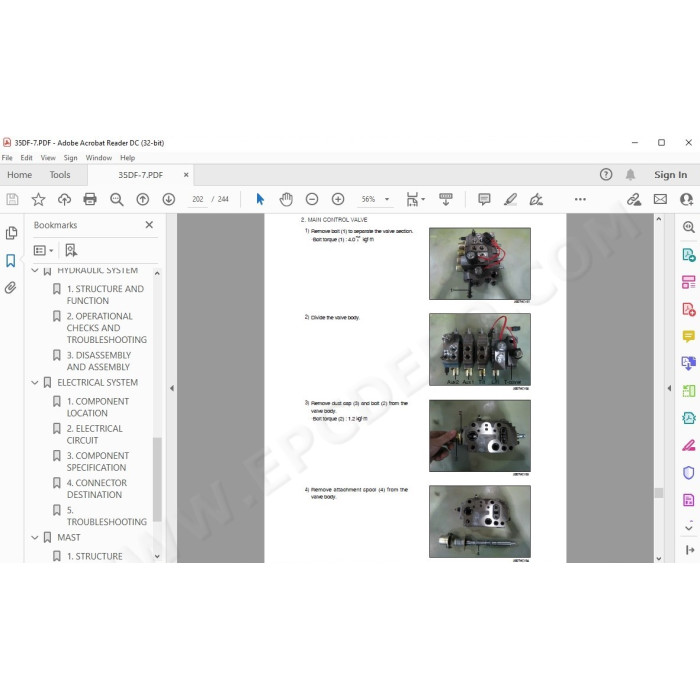Screen dimensions: 700x700
Task: Collapse the HYDRAULIC SYSTEM bookmark
Action: (x=35, y=271)
